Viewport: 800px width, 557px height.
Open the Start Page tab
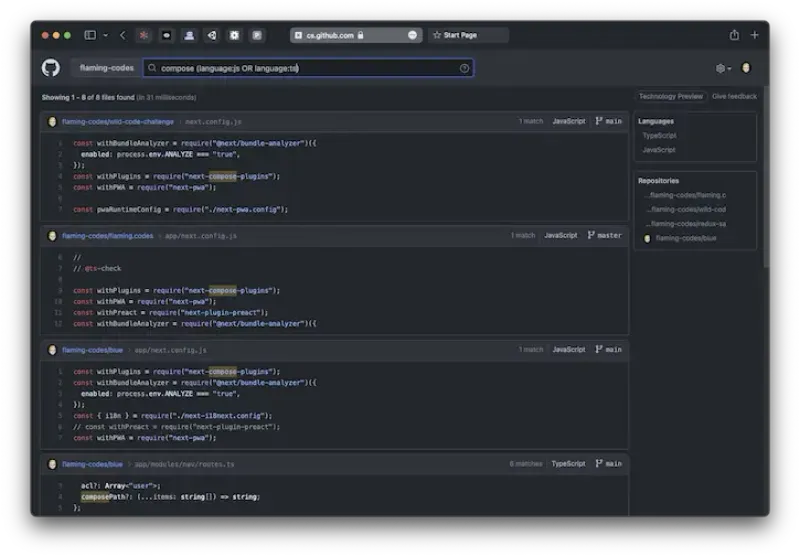468,35
